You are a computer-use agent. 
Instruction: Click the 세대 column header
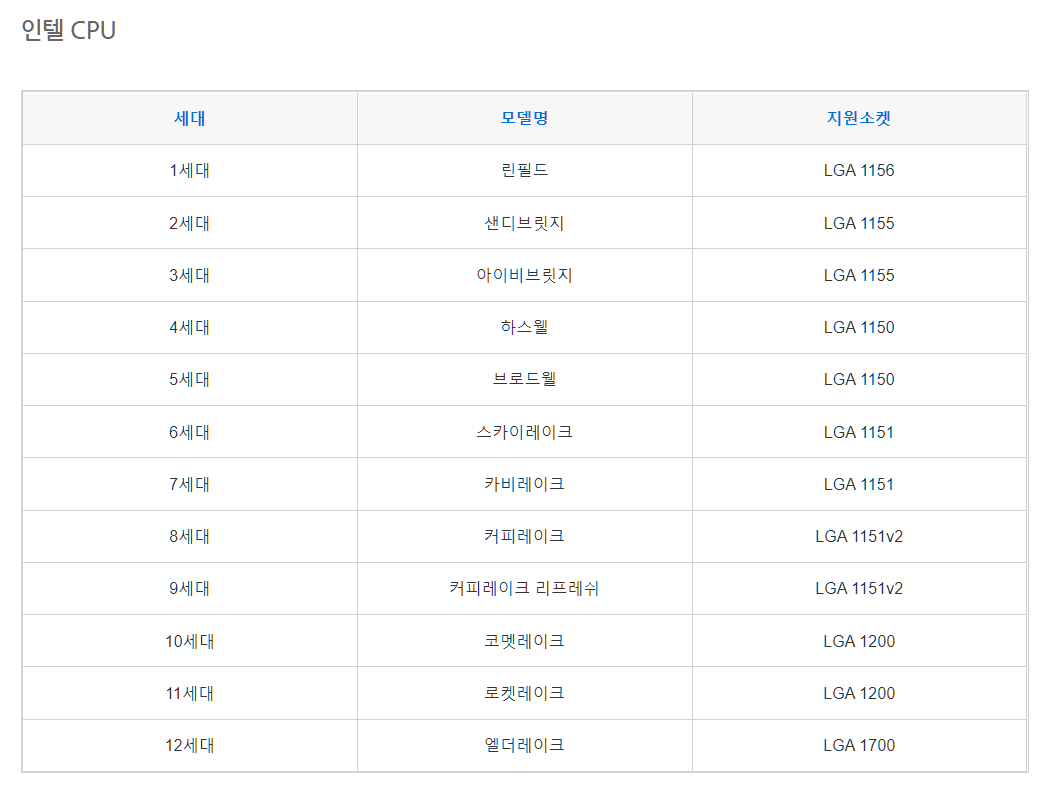click(x=189, y=118)
